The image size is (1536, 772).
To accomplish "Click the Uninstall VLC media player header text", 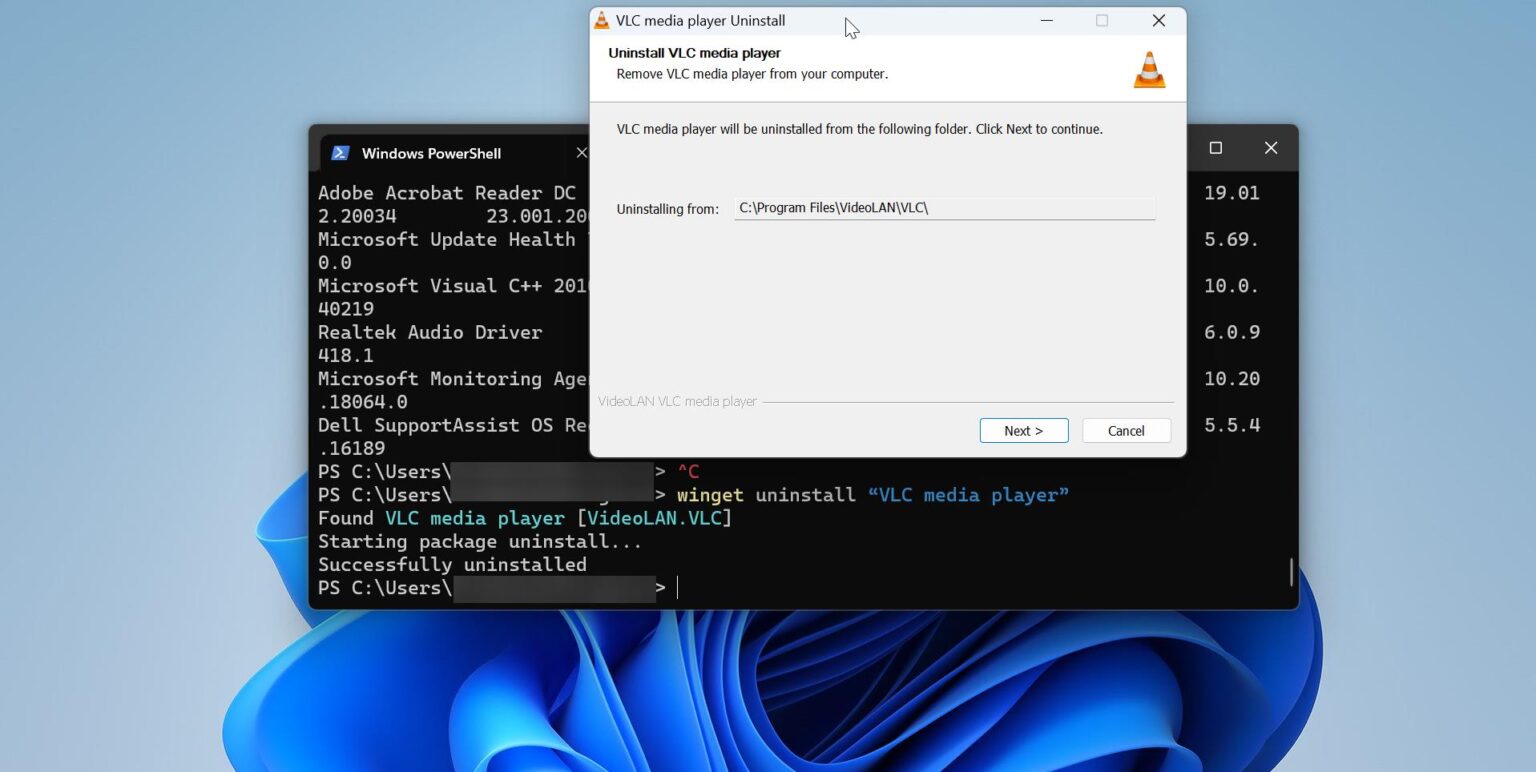I will (693, 52).
